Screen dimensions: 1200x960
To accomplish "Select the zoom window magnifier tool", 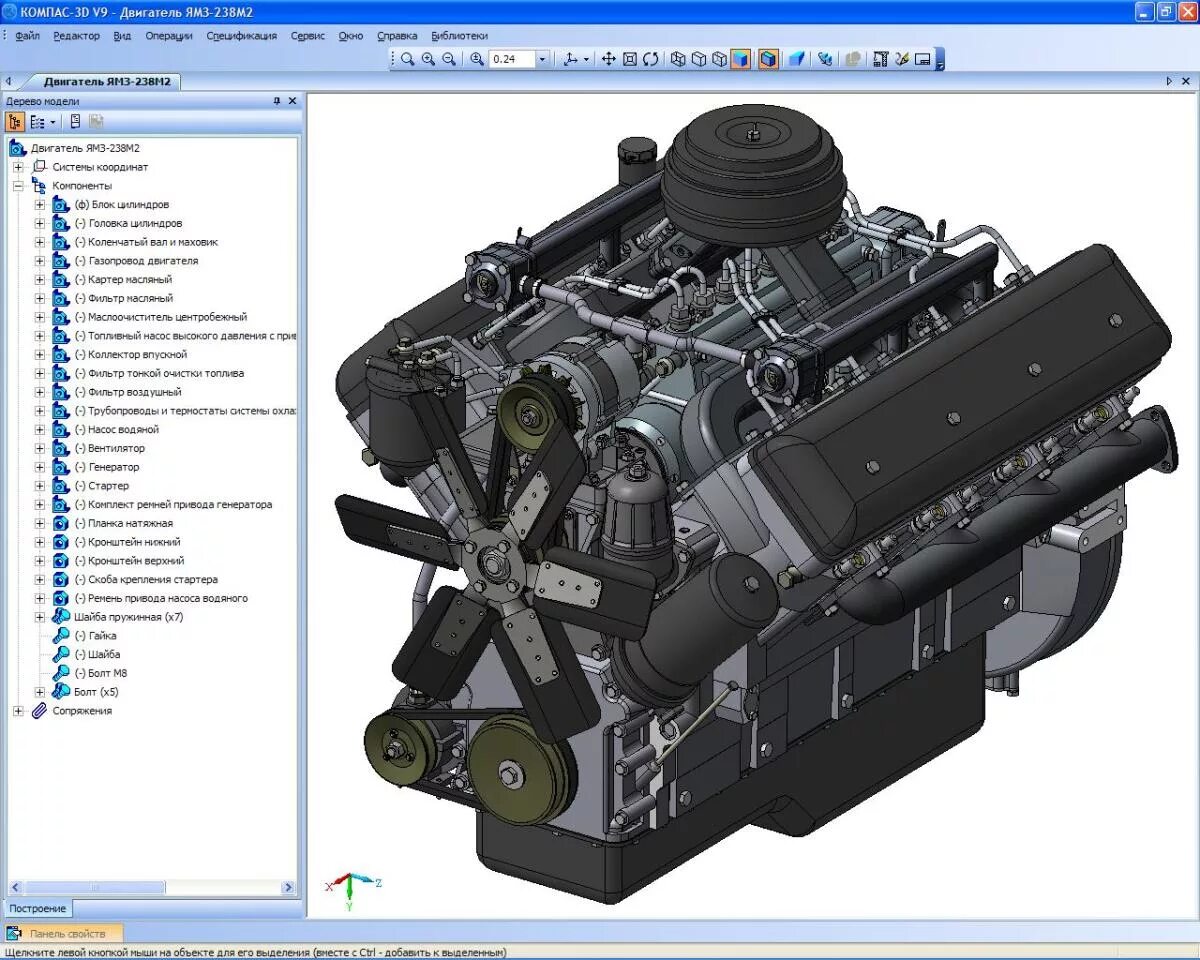I will point(407,59).
